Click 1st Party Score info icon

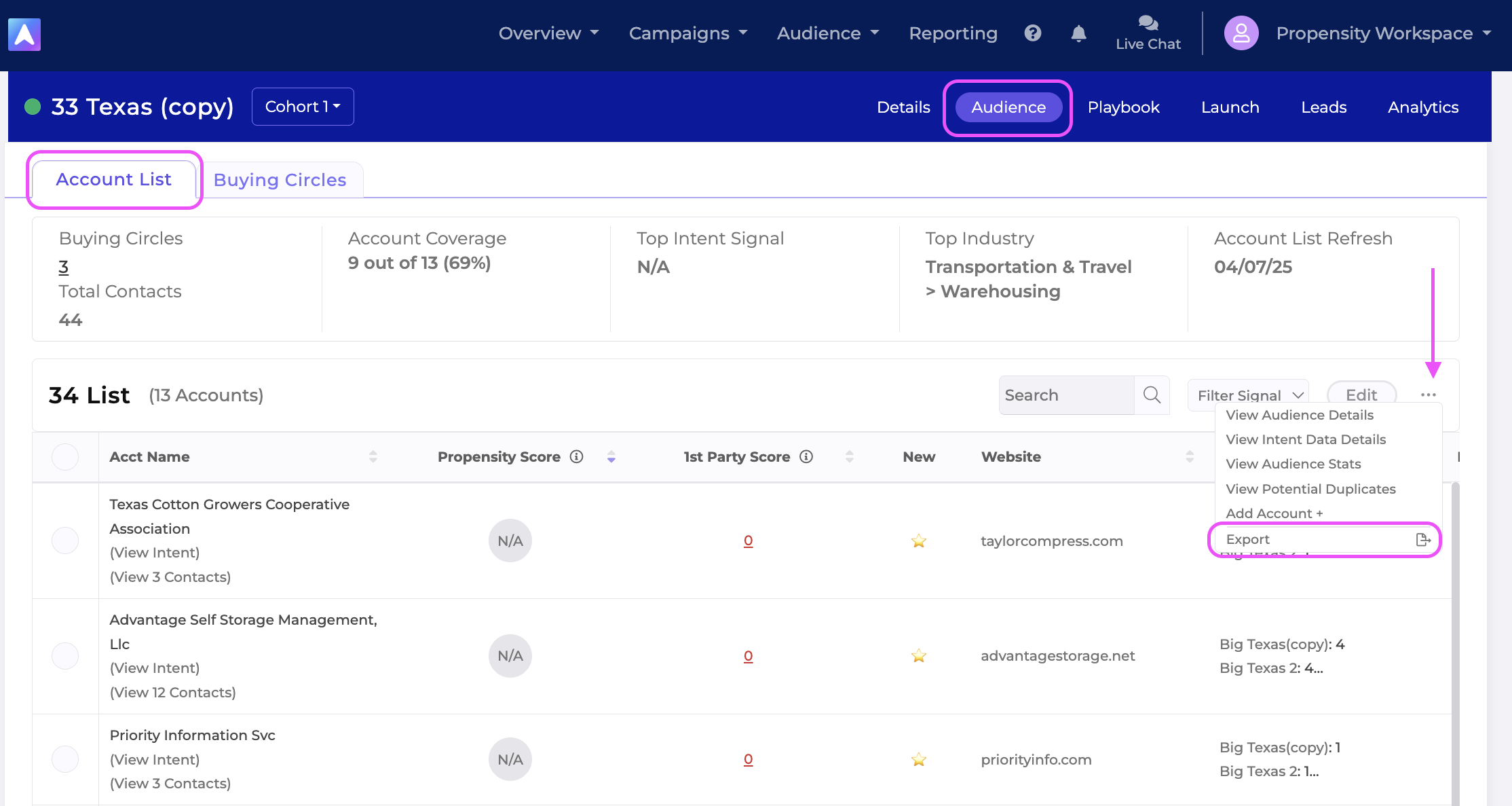pyautogui.click(x=806, y=456)
